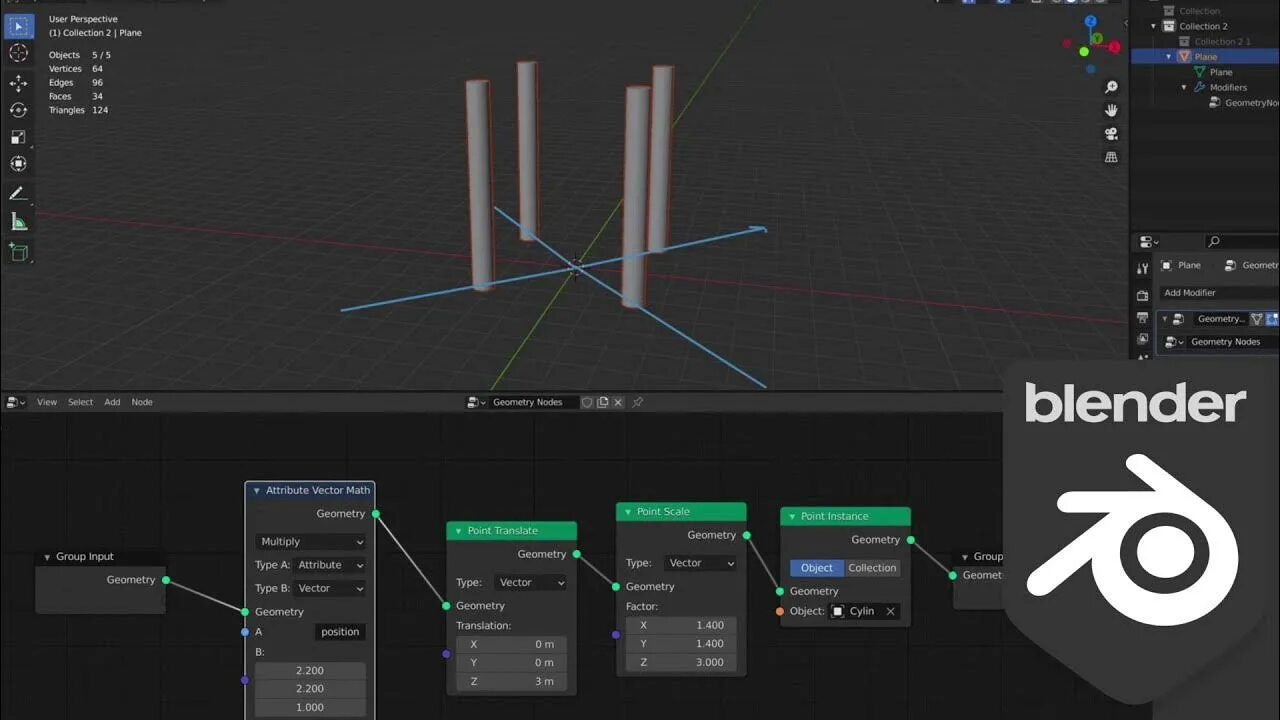The height and width of the screenshot is (720, 1280).
Task: Click properties search field
Action: pyautogui.click(x=1241, y=241)
